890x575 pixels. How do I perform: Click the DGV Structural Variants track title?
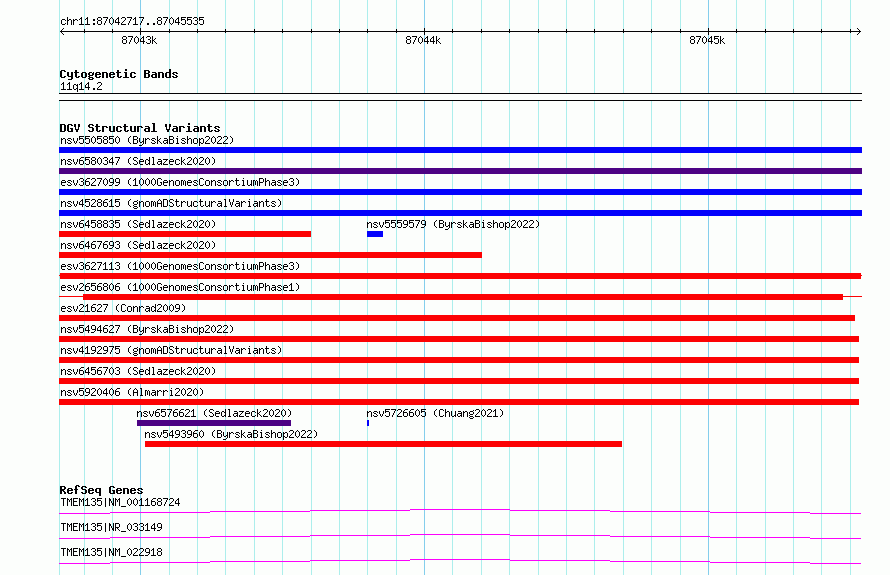click(140, 128)
